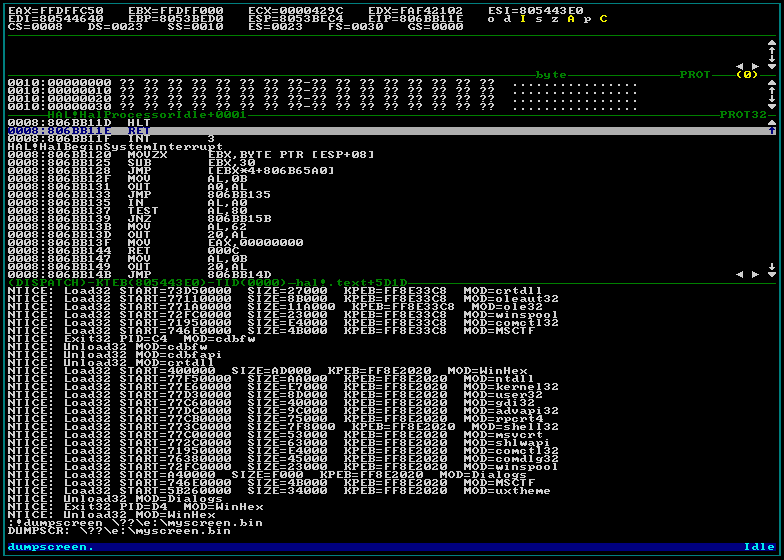Viewport: 784px width, 560px height.
Task: Toggle the zero flag z
Action: 555,18
